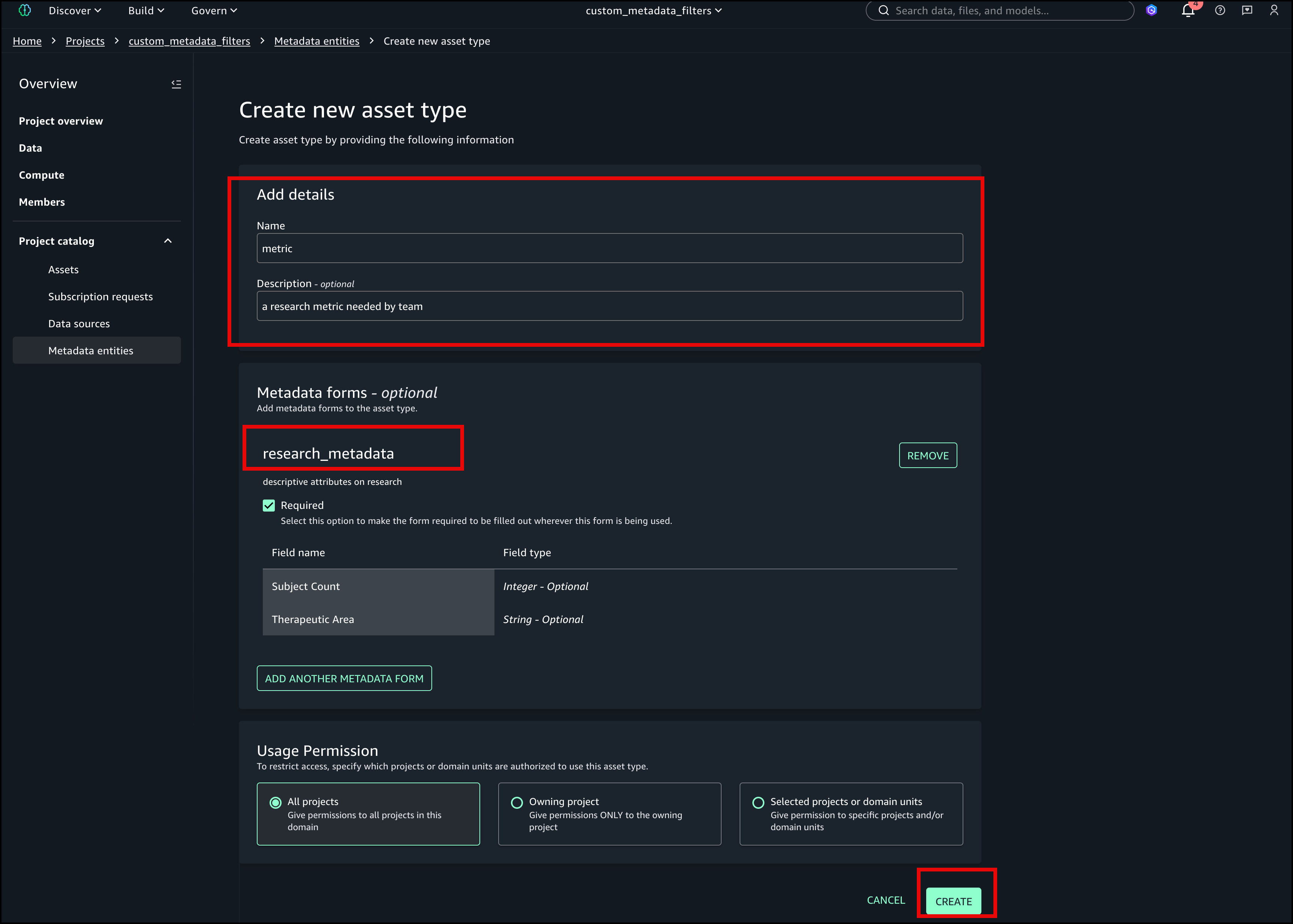This screenshot has width=1293, height=924.
Task: Open the custom_metadata_filters project switcher
Action: pos(653,10)
